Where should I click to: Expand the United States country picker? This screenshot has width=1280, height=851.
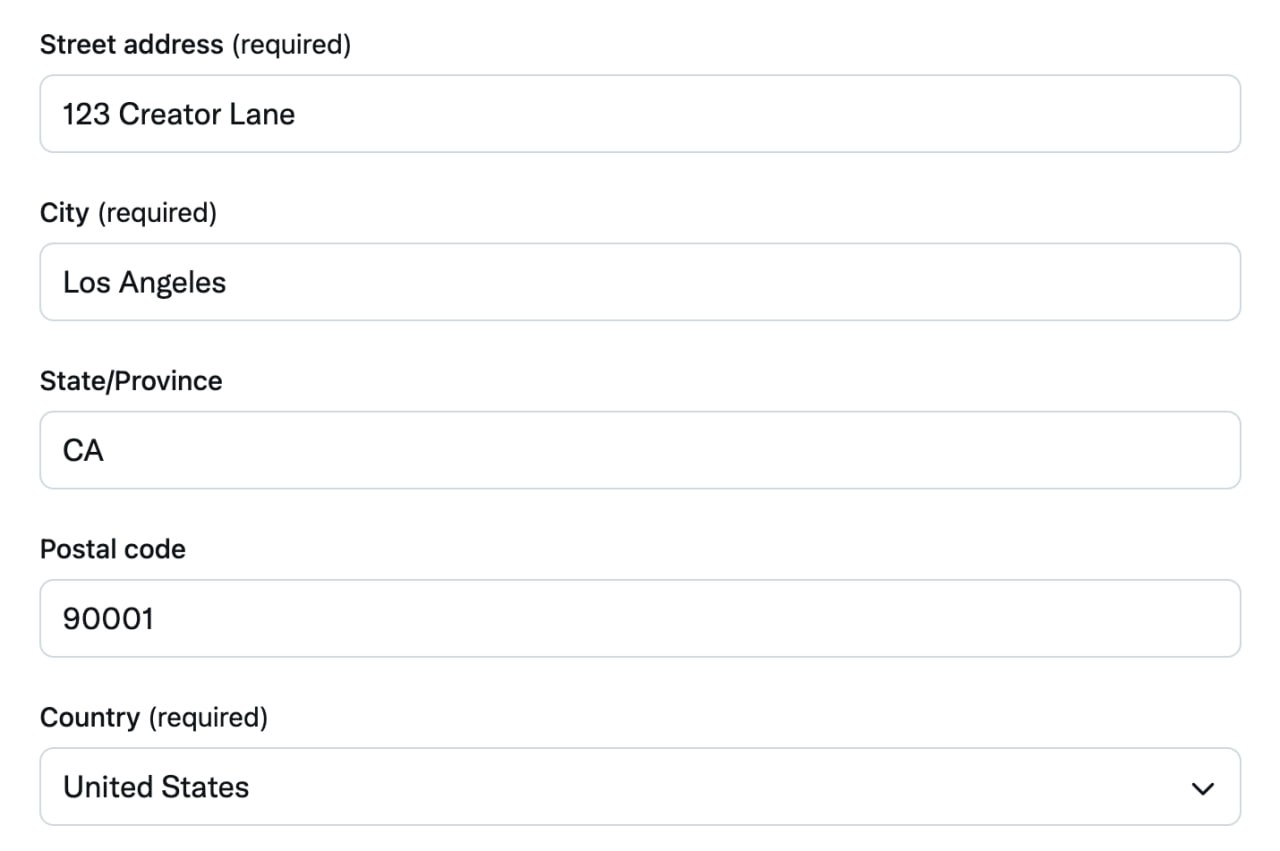640,786
